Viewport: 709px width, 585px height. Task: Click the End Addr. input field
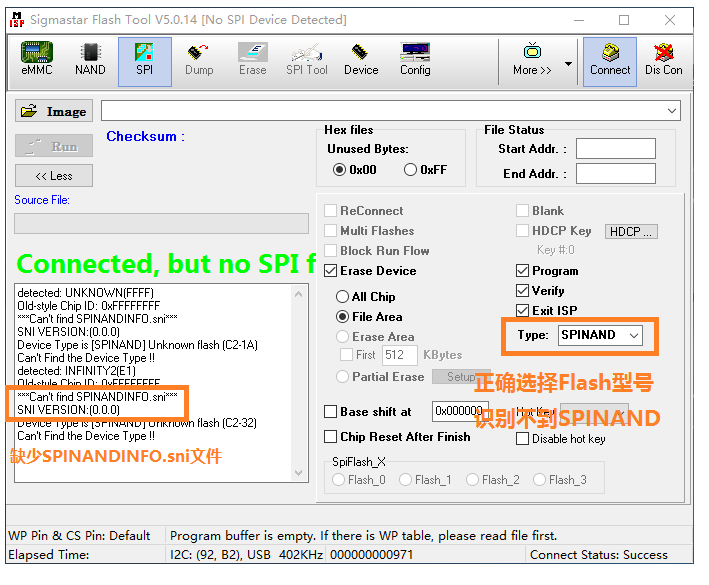tap(616, 174)
